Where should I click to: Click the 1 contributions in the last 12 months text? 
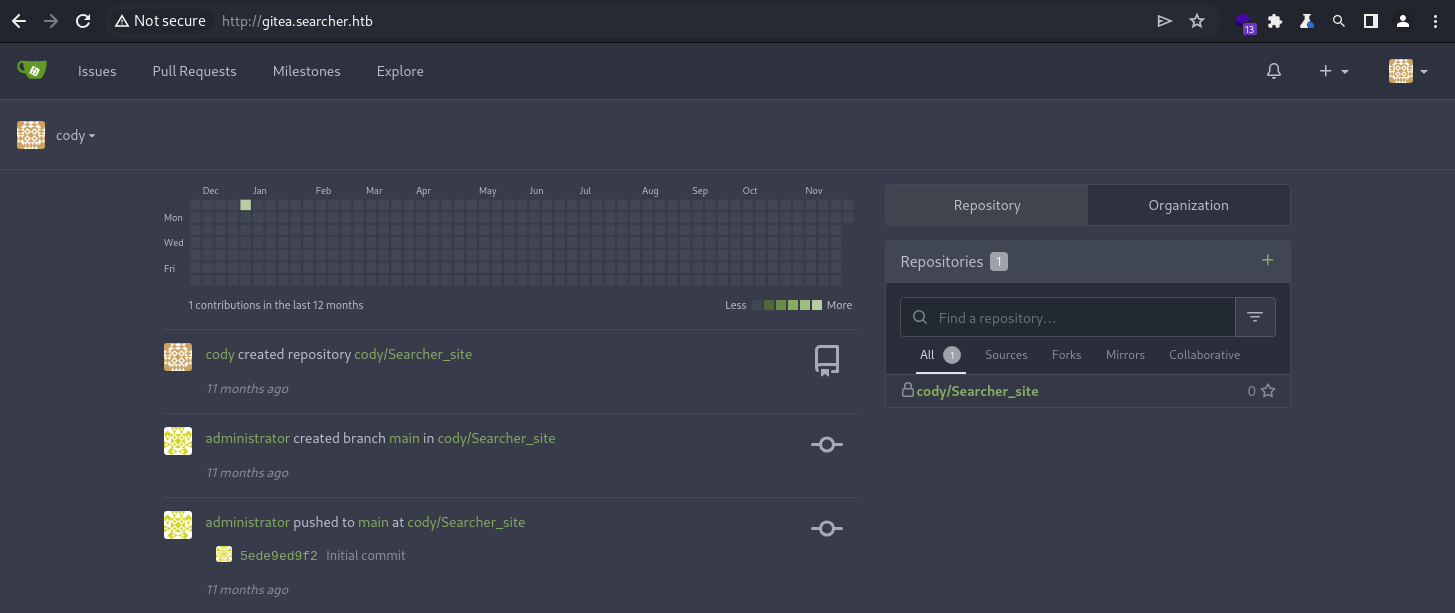276,305
